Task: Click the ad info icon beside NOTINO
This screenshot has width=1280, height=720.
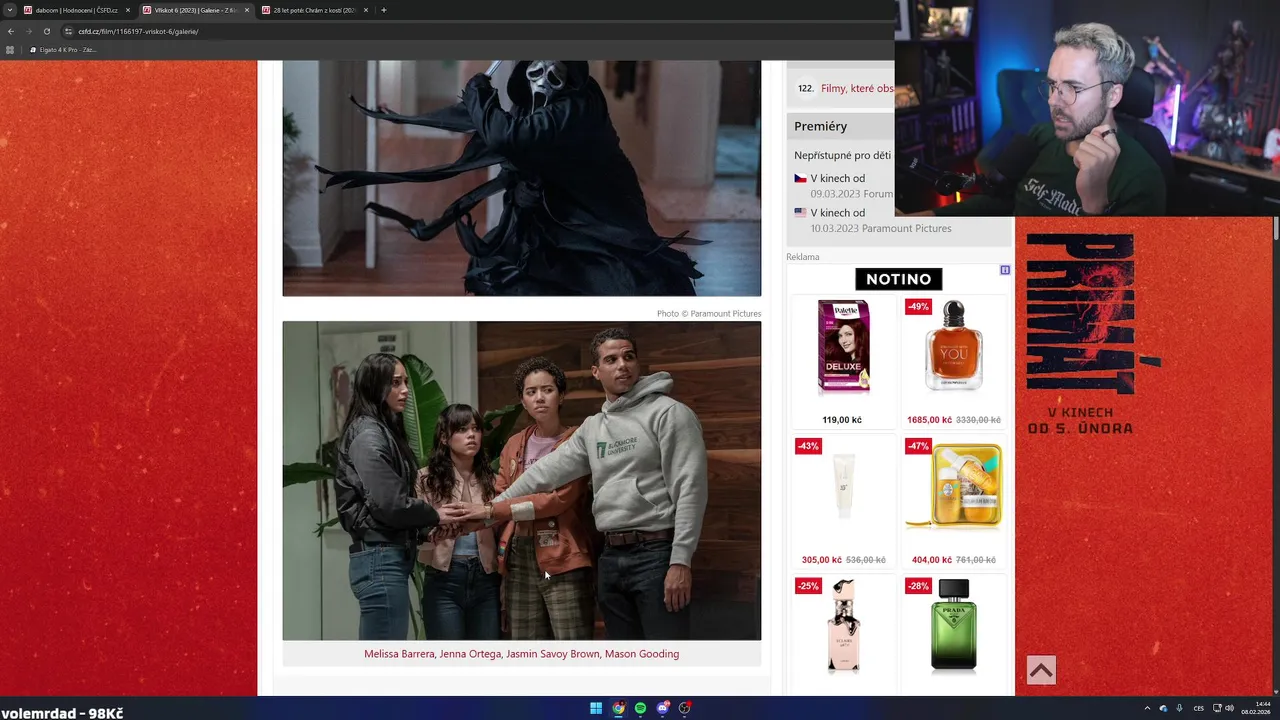Action: pyautogui.click(x=1005, y=270)
